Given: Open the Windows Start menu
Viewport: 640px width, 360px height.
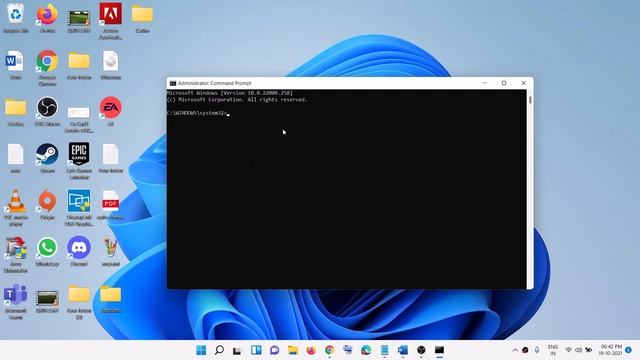Looking at the screenshot, I should tap(201, 350).
